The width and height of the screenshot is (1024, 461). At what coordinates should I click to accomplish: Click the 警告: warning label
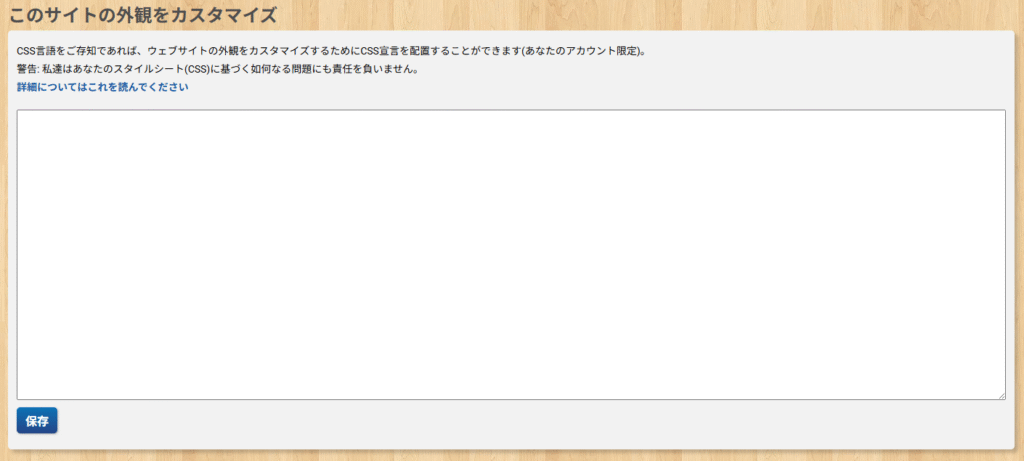pos(28,70)
